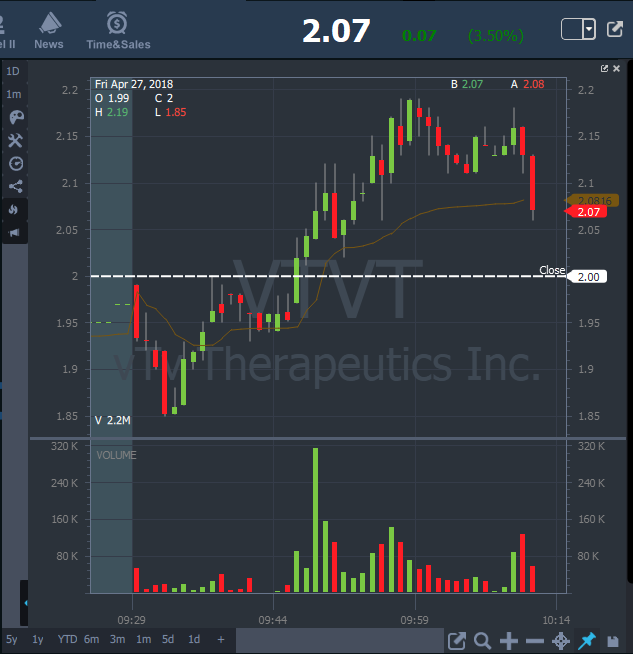Click the volume value V 2.2M
The image size is (633, 654).
point(113,420)
